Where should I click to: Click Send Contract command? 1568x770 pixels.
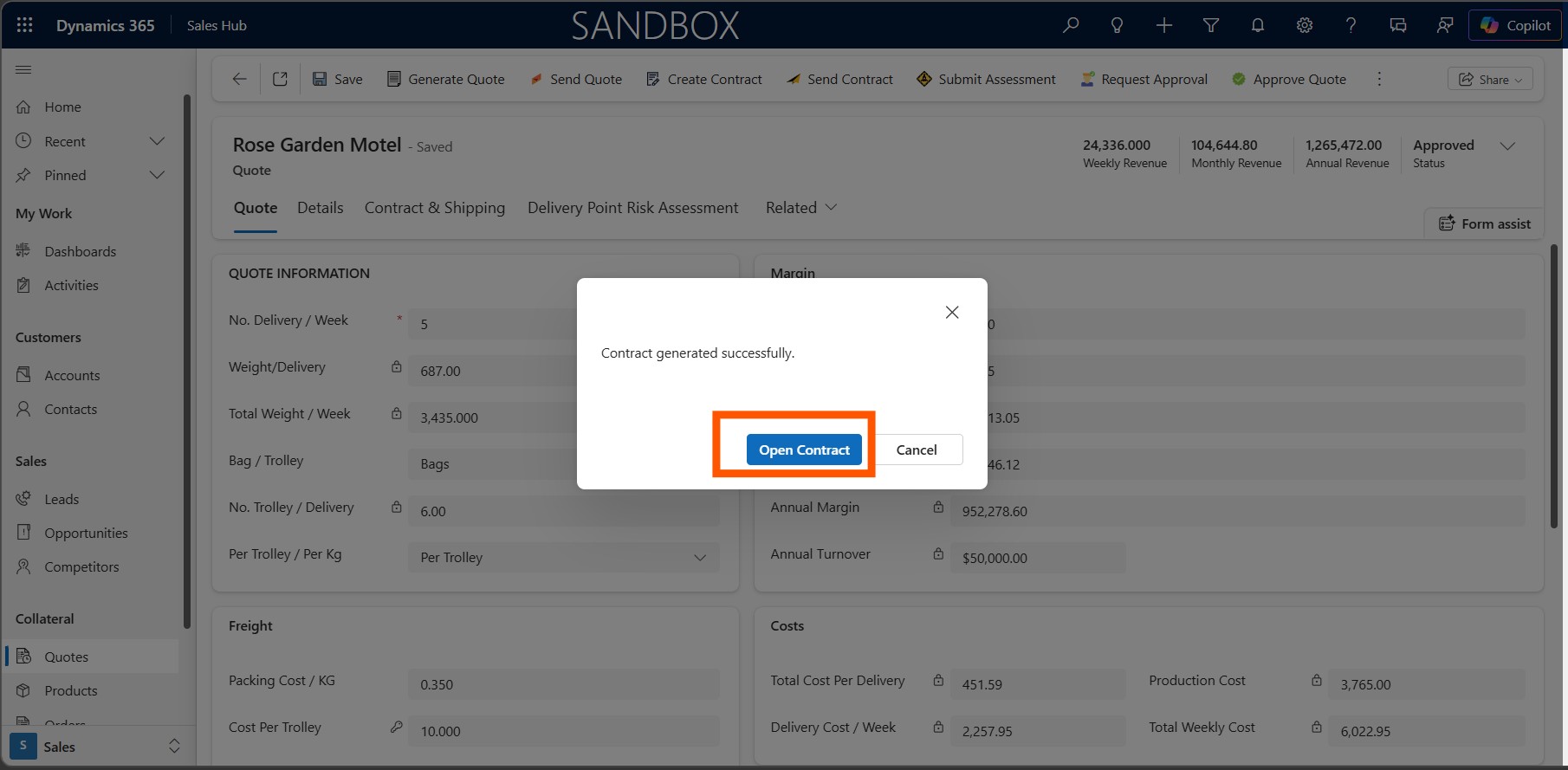point(839,79)
